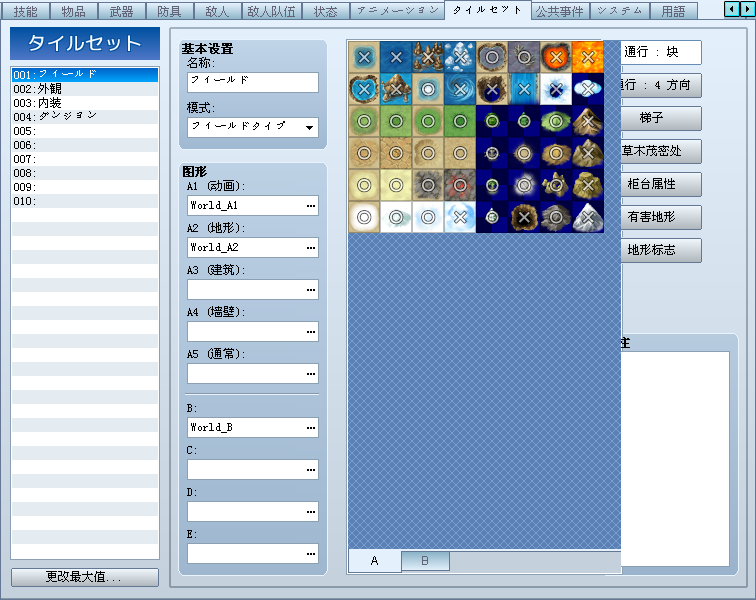The image size is (756, 600).
Task: Select tileset 003:内装 in the list
Action: [85, 103]
